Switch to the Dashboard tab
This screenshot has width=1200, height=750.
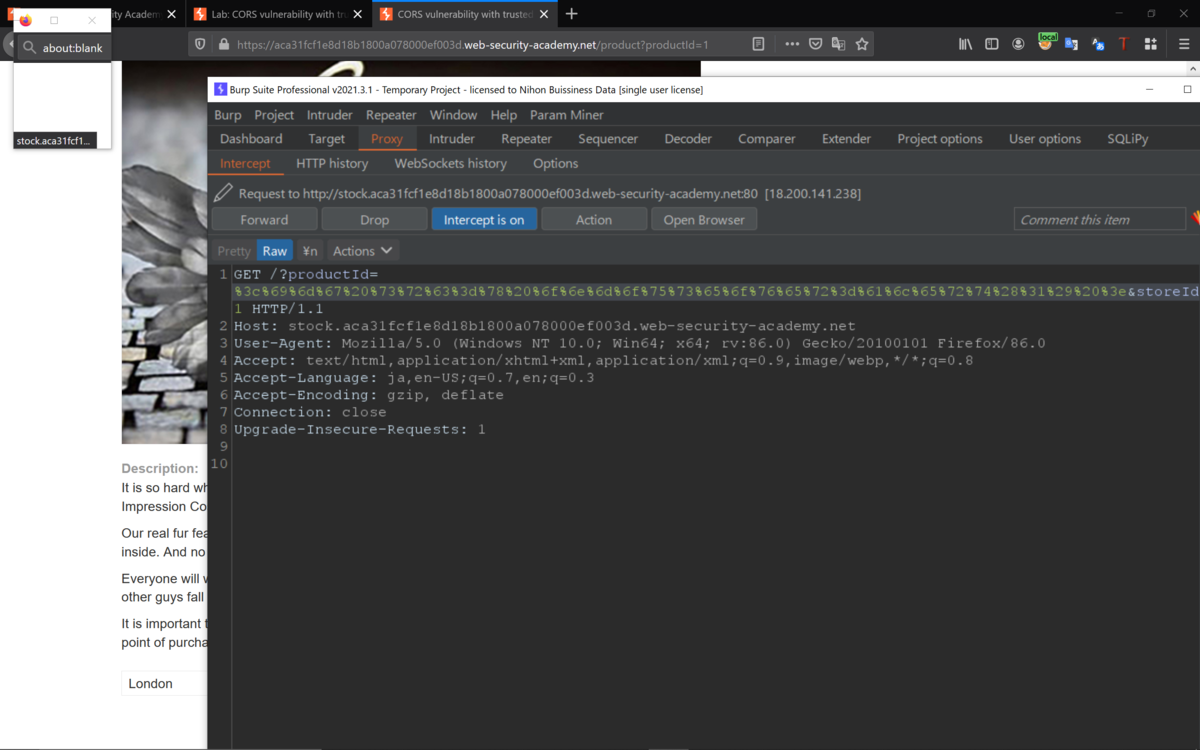251,139
